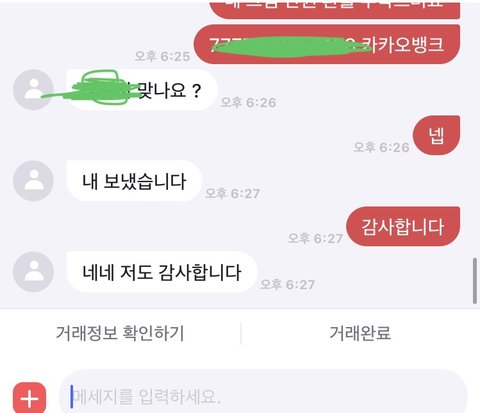This screenshot has width=480, height=413.
Task: Click the chat scrollbar handle
Action: pos(475,280)
